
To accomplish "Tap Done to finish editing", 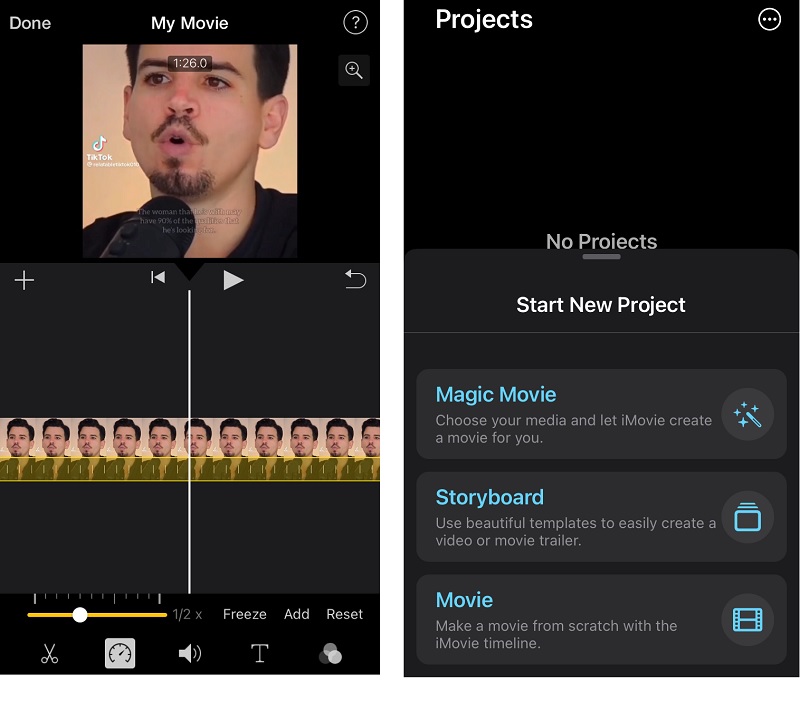I will pyautogui.click(x=30, y=23).
